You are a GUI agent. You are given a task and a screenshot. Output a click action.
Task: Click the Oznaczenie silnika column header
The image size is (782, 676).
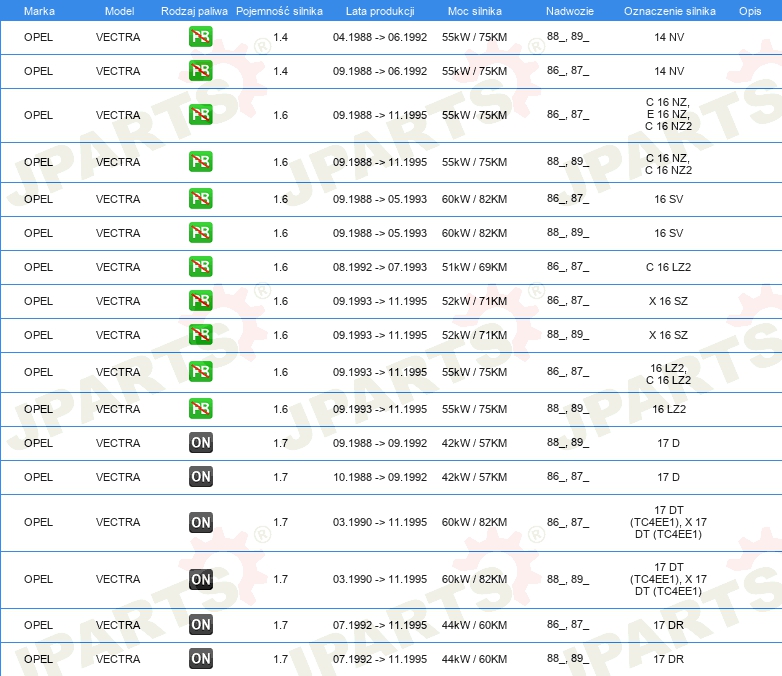coord(670,11)
